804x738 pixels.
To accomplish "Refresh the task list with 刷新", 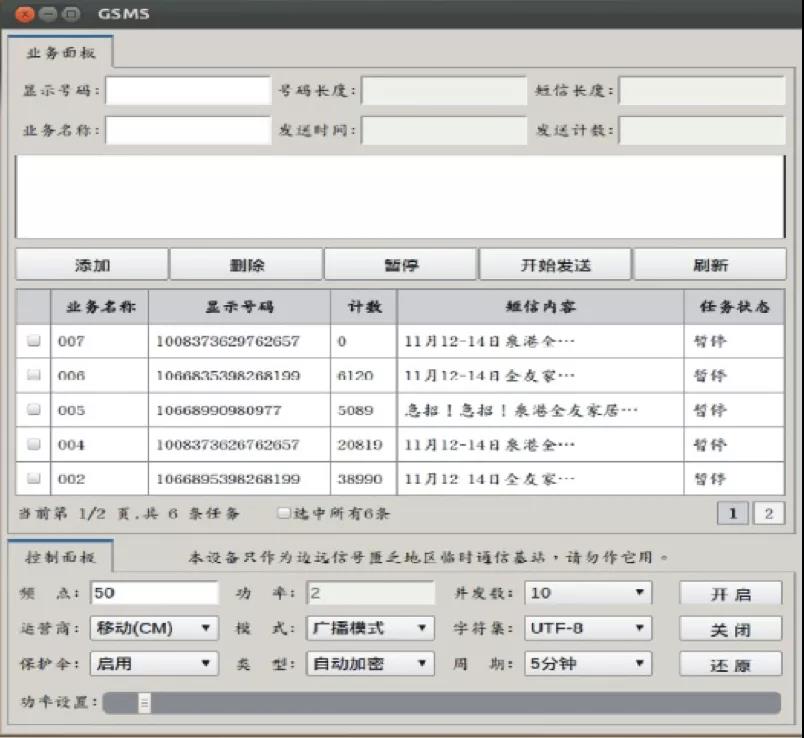I will 710,265.
